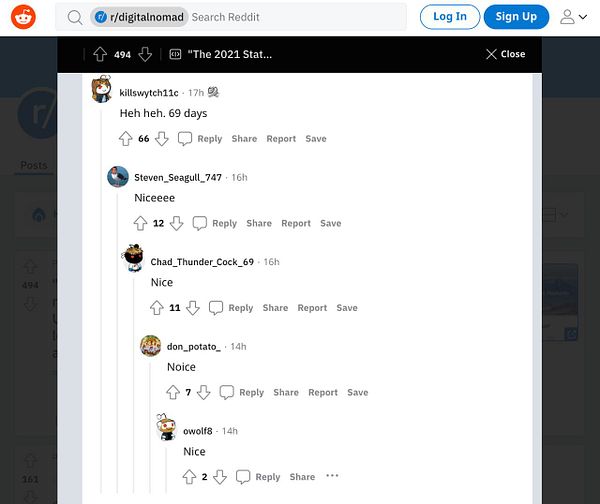Screen dimensions: 600x504
Task: Upvote the post with 494 points
Action: (x=100, y=54)
